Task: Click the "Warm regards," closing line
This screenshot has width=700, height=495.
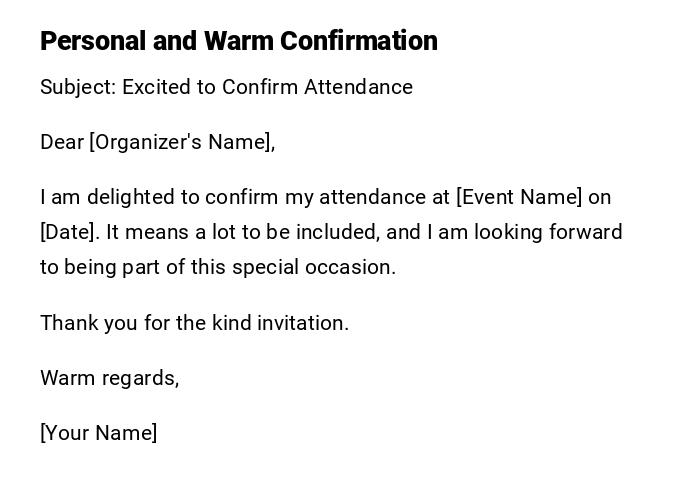Action: pos(109,378)
